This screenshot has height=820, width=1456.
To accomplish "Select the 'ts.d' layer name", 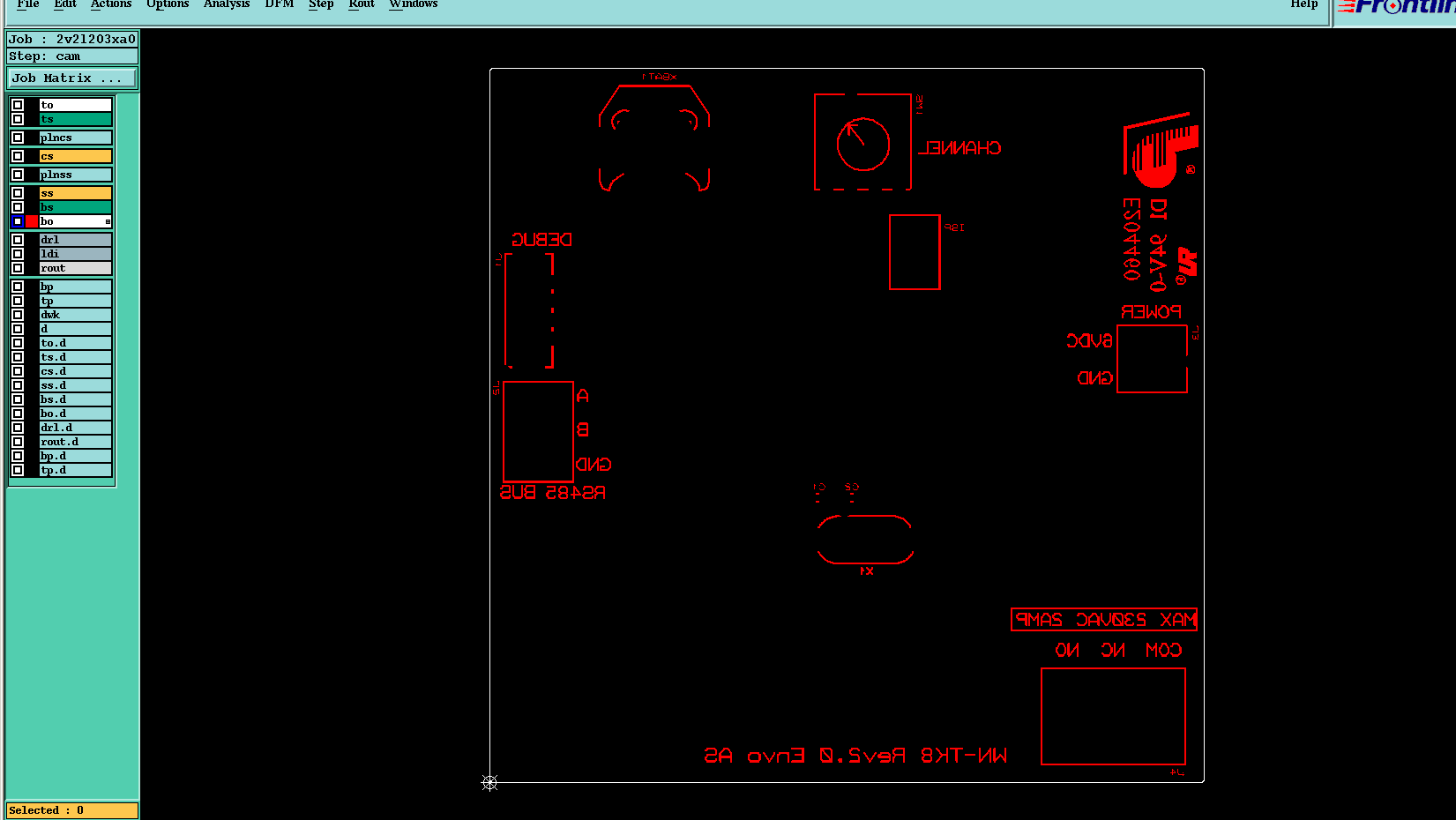I will click(76, 357).
